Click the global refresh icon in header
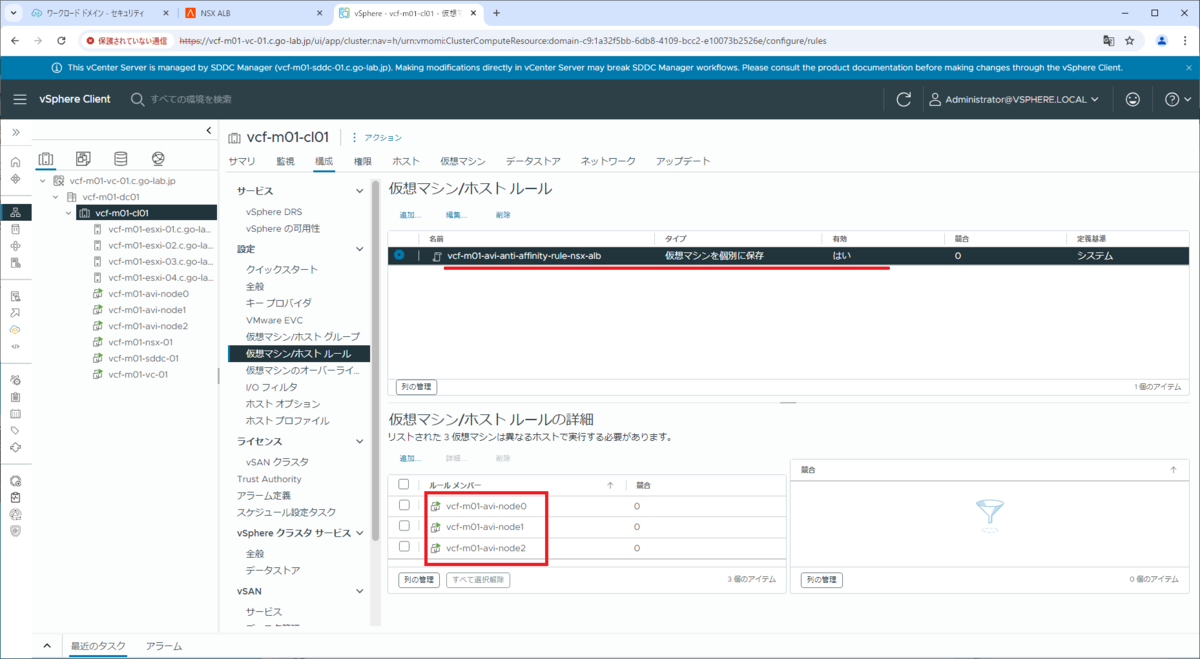The height and width of the screenshot is (659, 1200). 904,99
